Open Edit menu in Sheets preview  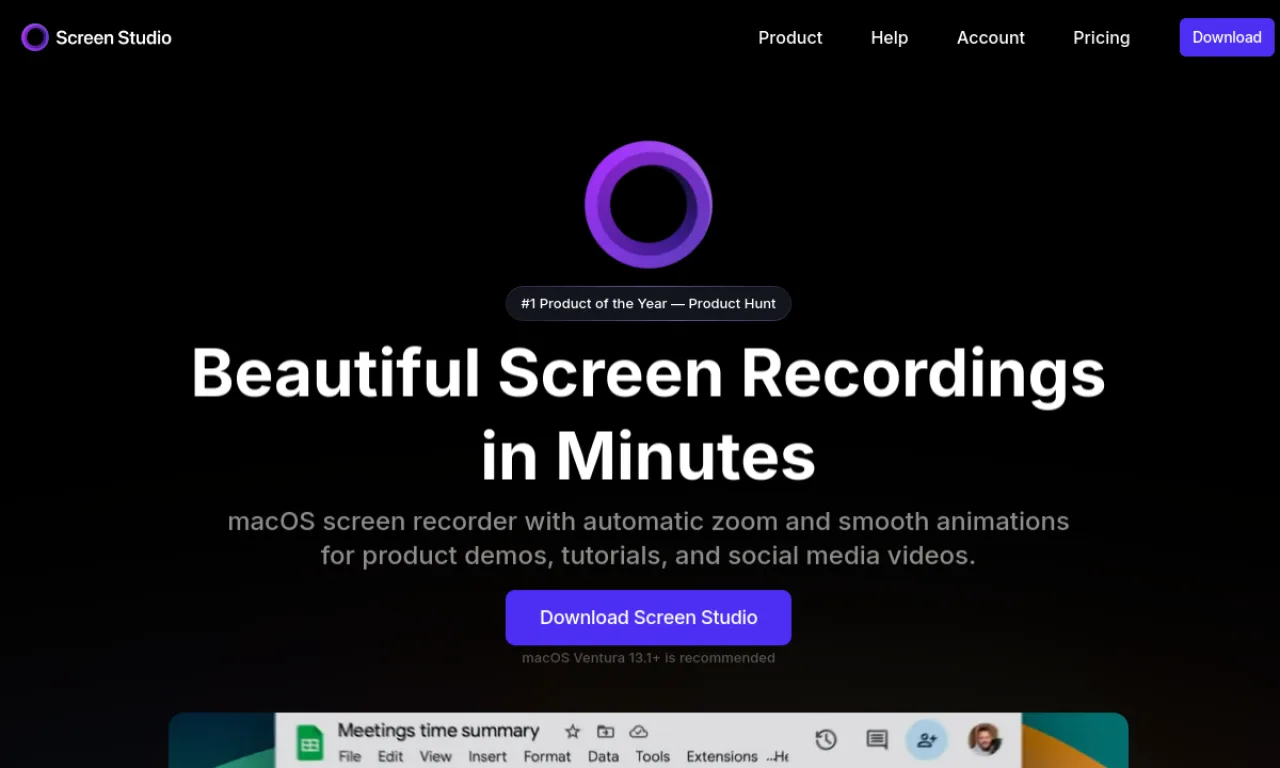click(x=391, y=757)
